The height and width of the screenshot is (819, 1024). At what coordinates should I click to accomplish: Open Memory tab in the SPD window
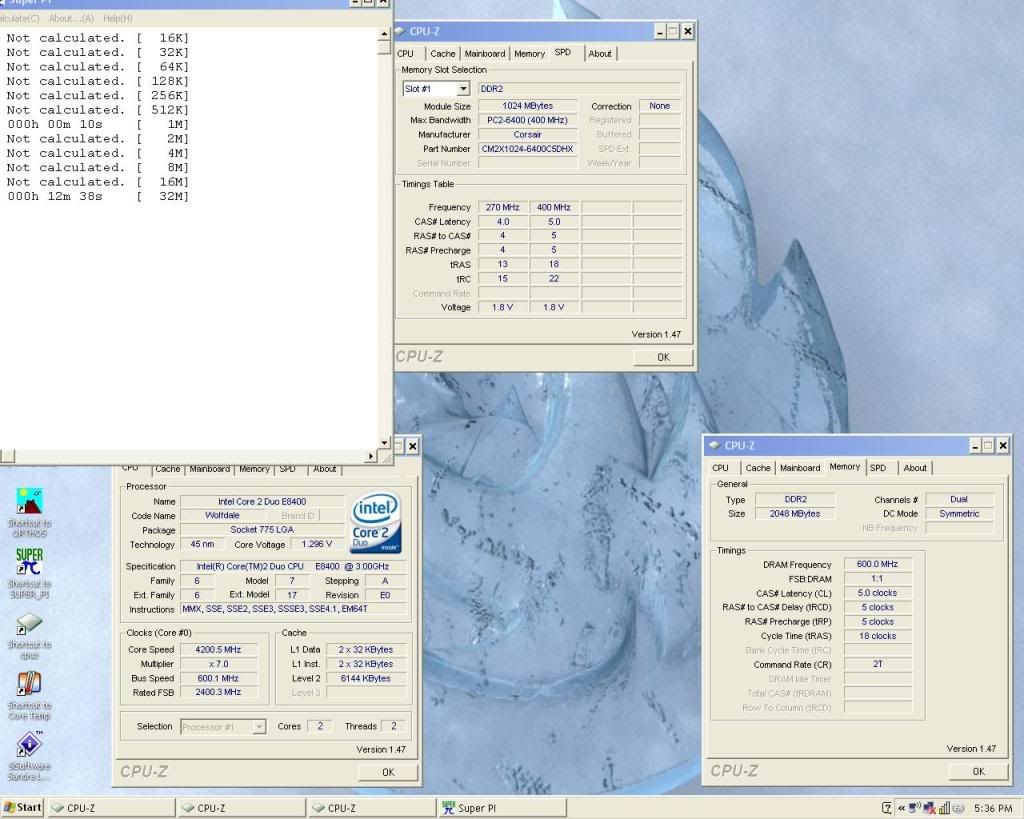(529, 54)
